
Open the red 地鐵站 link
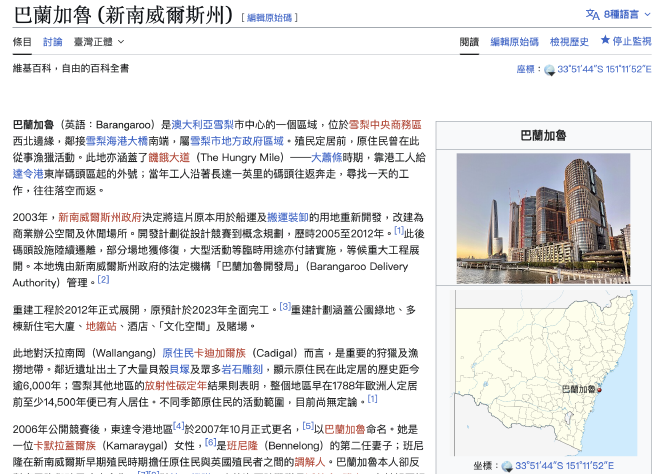point(101,326)
